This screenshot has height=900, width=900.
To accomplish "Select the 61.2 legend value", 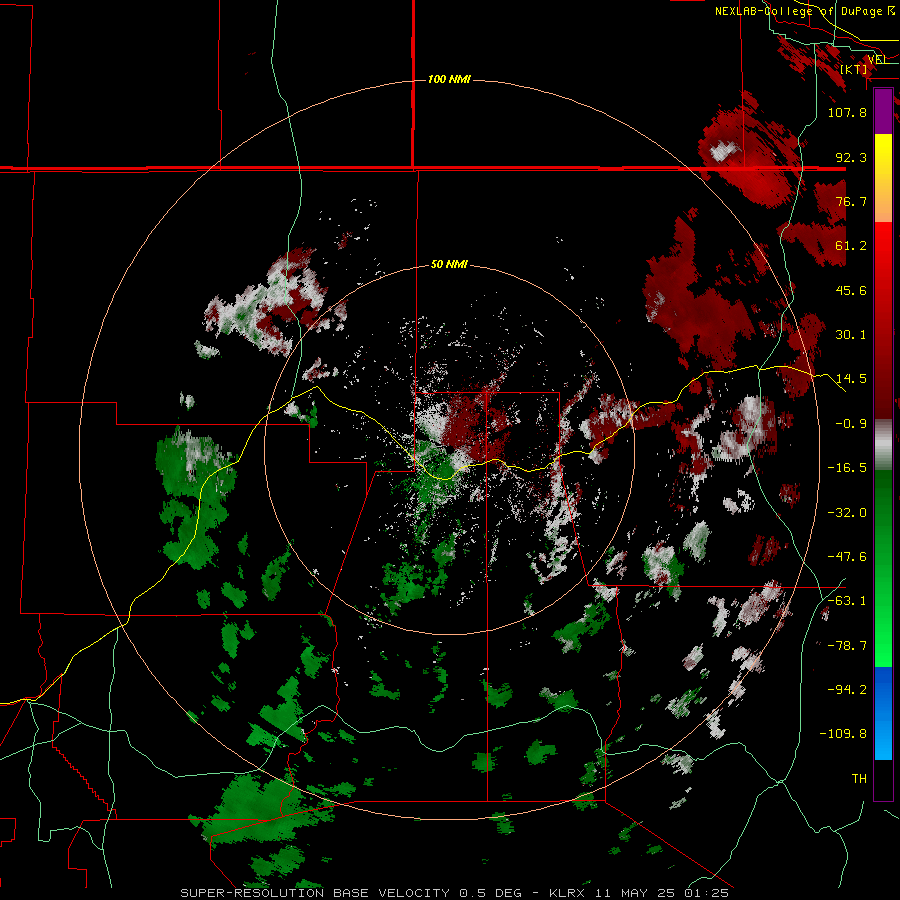I will click(x=851, y=246).
